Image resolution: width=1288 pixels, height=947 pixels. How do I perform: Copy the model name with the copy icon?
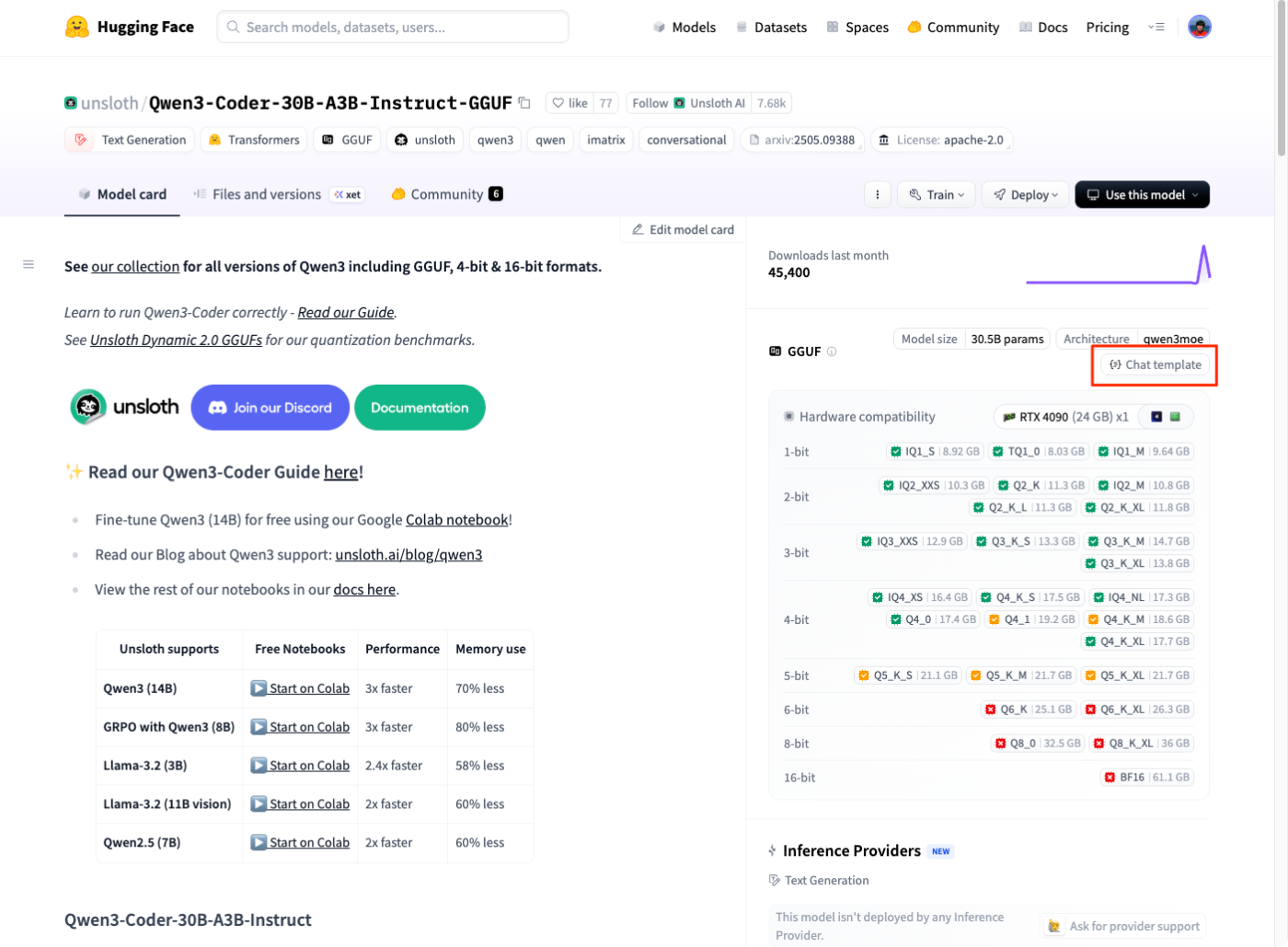pyautogui.click(x=524, y=103)
